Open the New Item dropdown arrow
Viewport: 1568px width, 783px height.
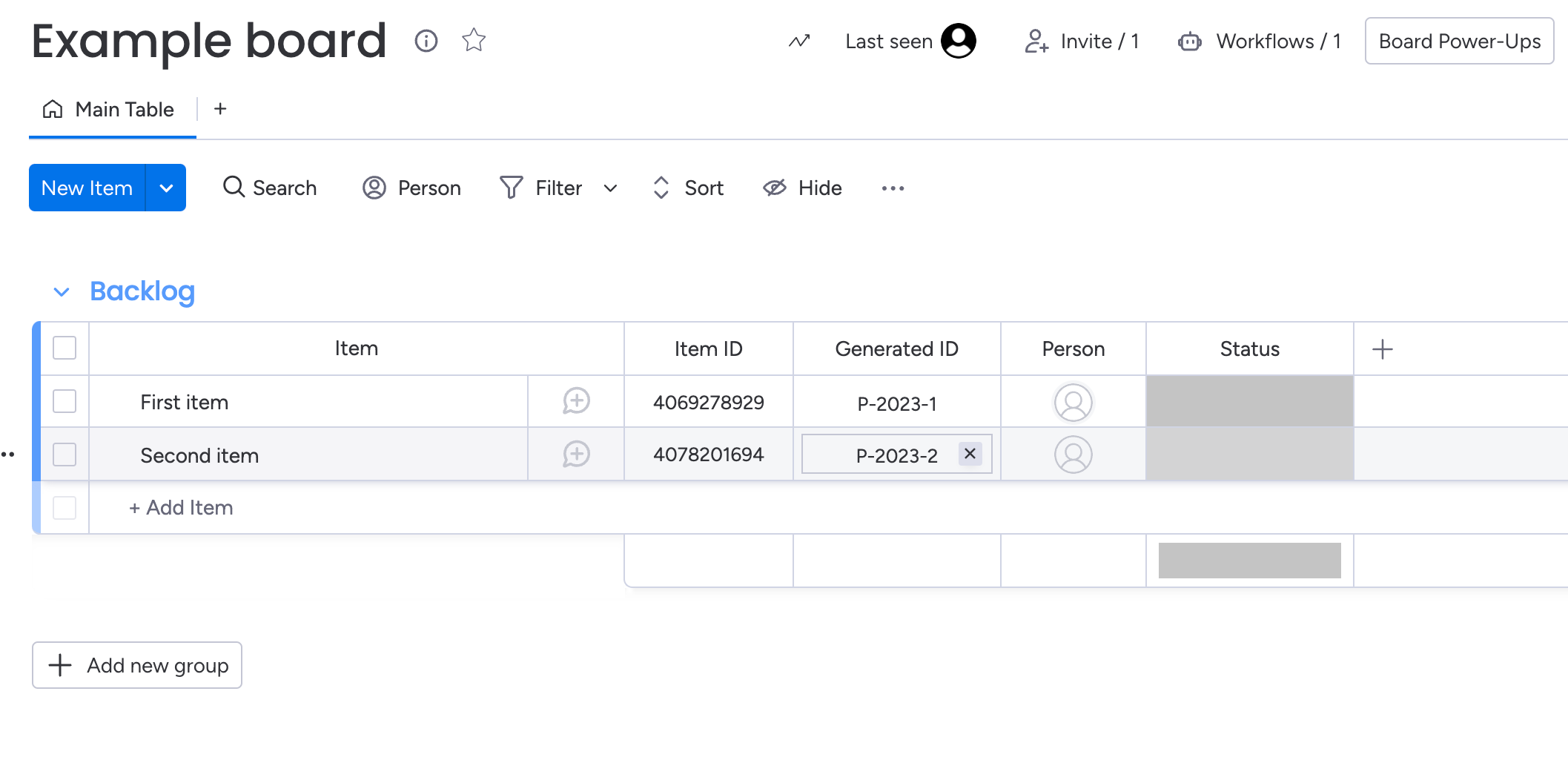166,188
